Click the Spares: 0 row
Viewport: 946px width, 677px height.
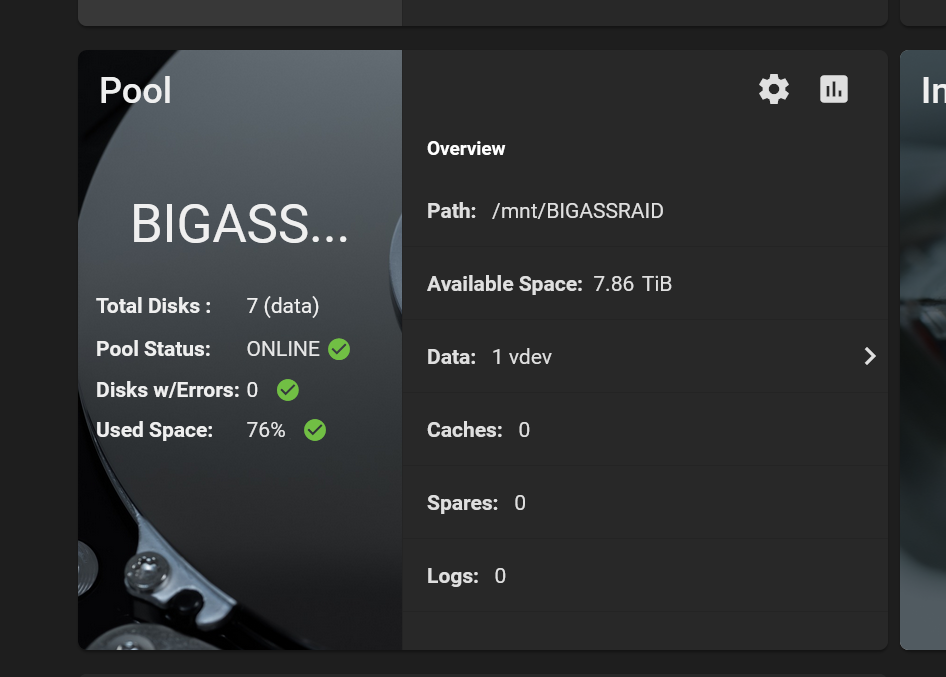645,503
